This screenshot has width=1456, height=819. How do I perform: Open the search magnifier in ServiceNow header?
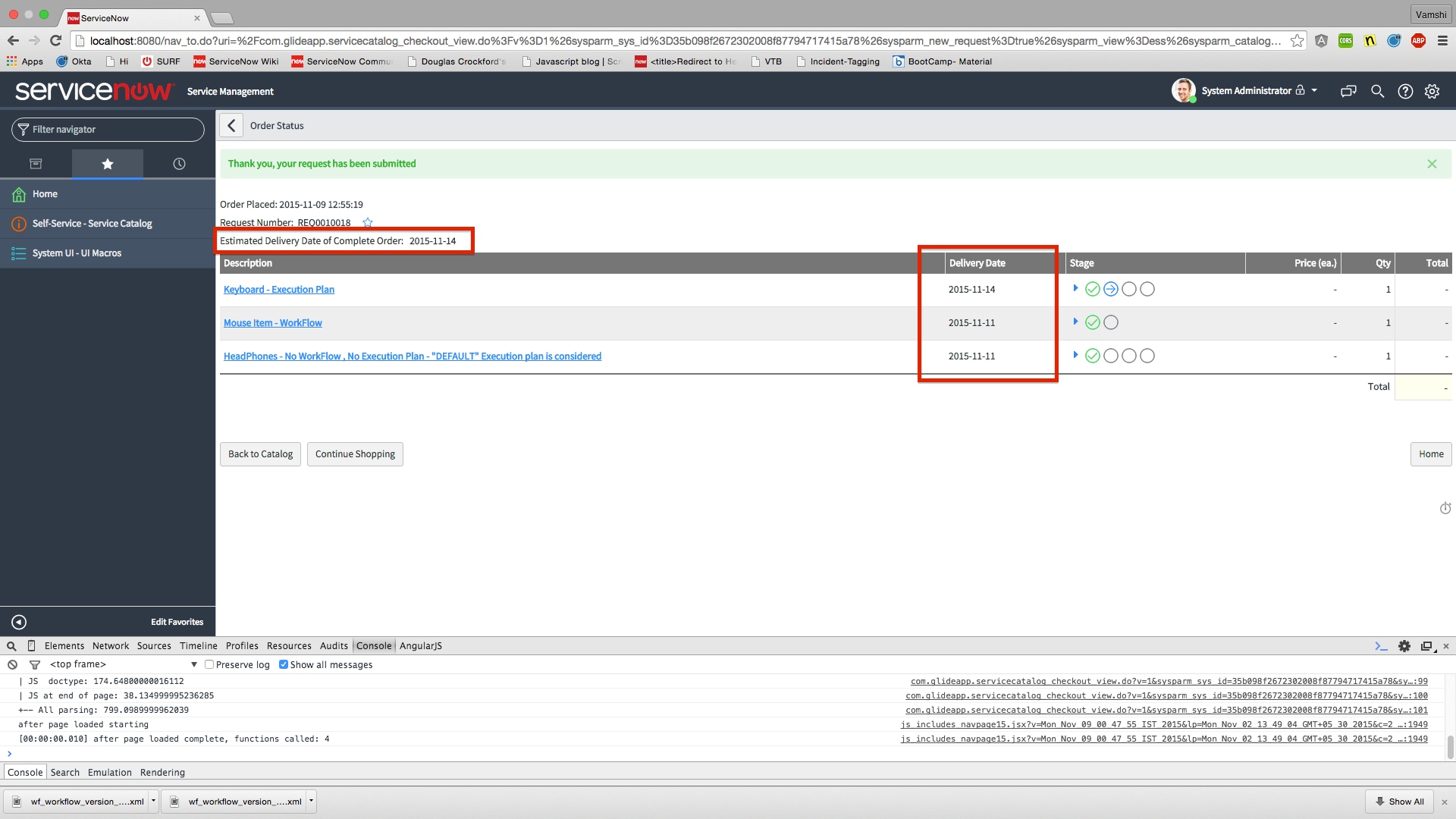point(1378,91)
